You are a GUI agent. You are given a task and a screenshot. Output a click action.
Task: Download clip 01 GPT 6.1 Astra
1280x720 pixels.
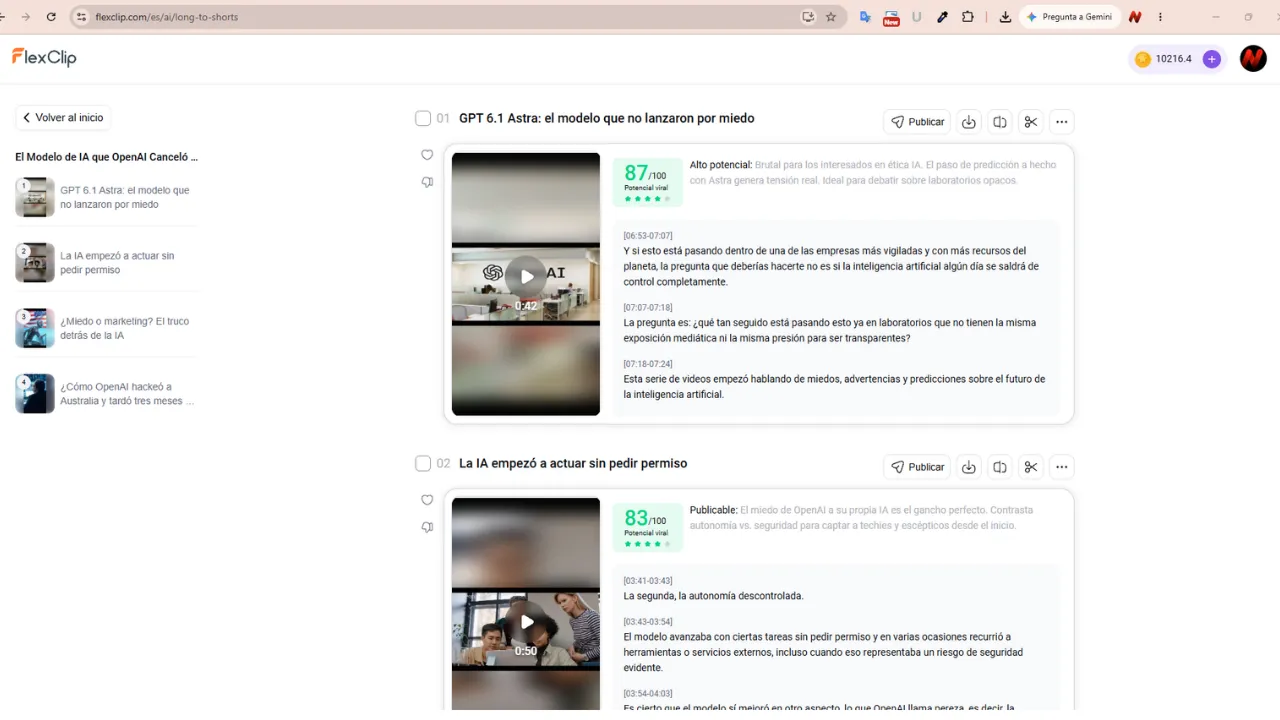968,122
